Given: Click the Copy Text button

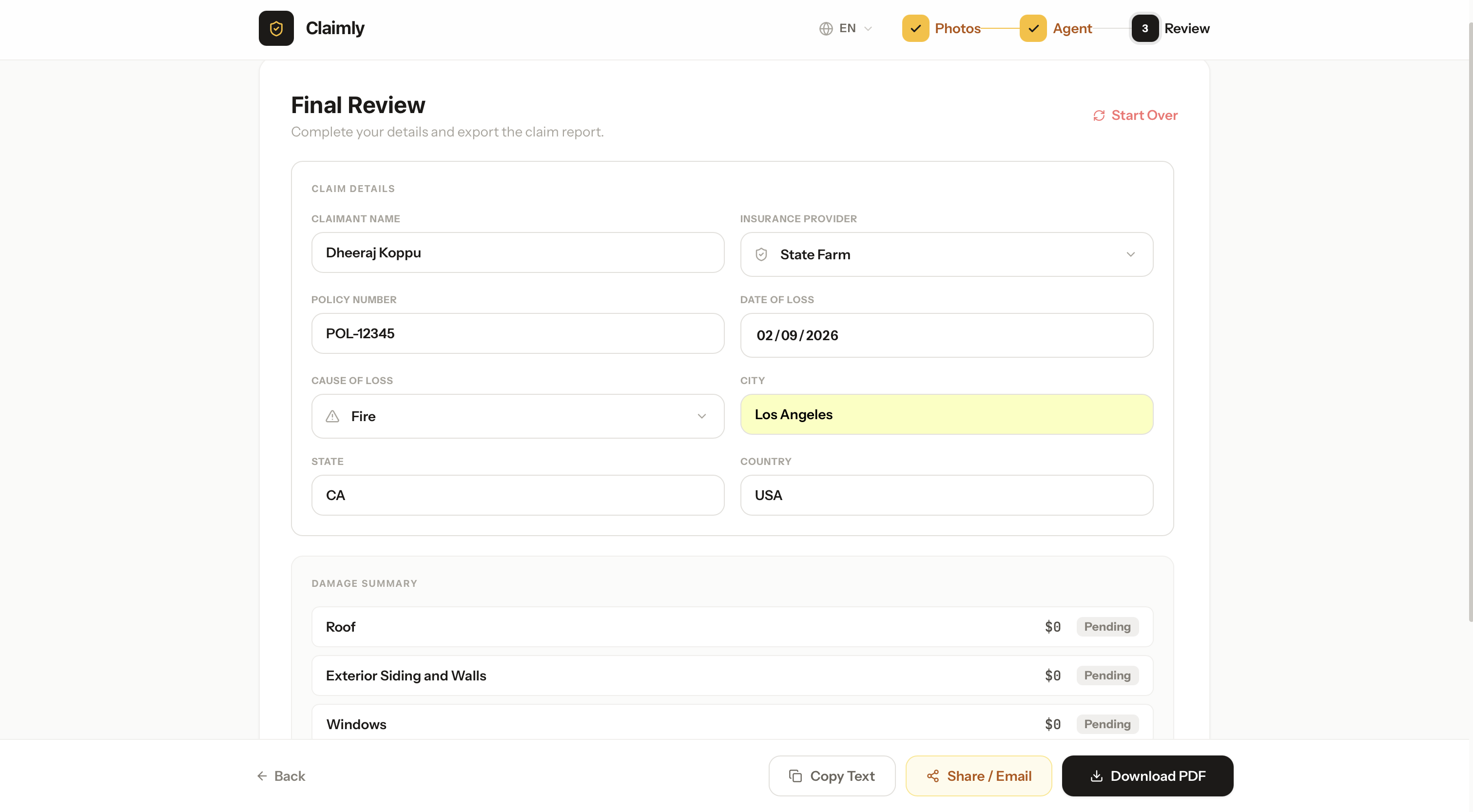Looking at the screenshot, I should [x=832, y=776].
